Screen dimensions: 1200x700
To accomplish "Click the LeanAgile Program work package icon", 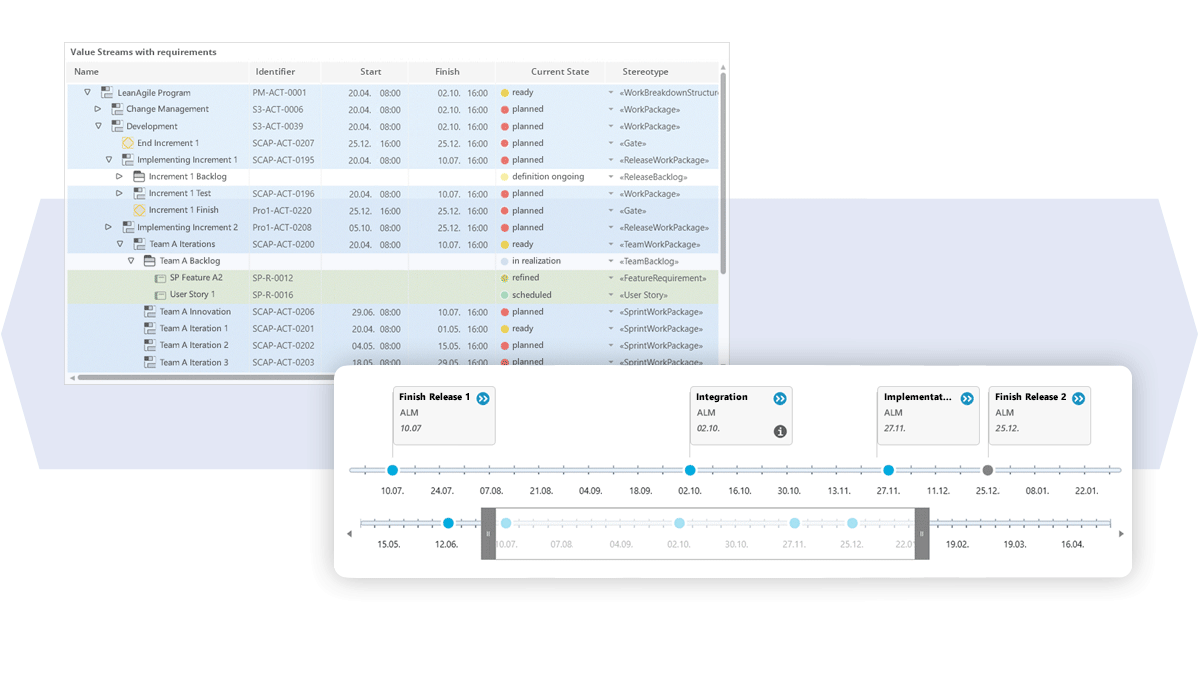I will point(107,93).
